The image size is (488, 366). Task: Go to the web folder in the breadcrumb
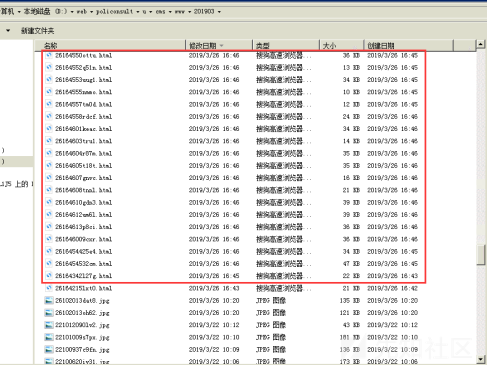[82, 12]
